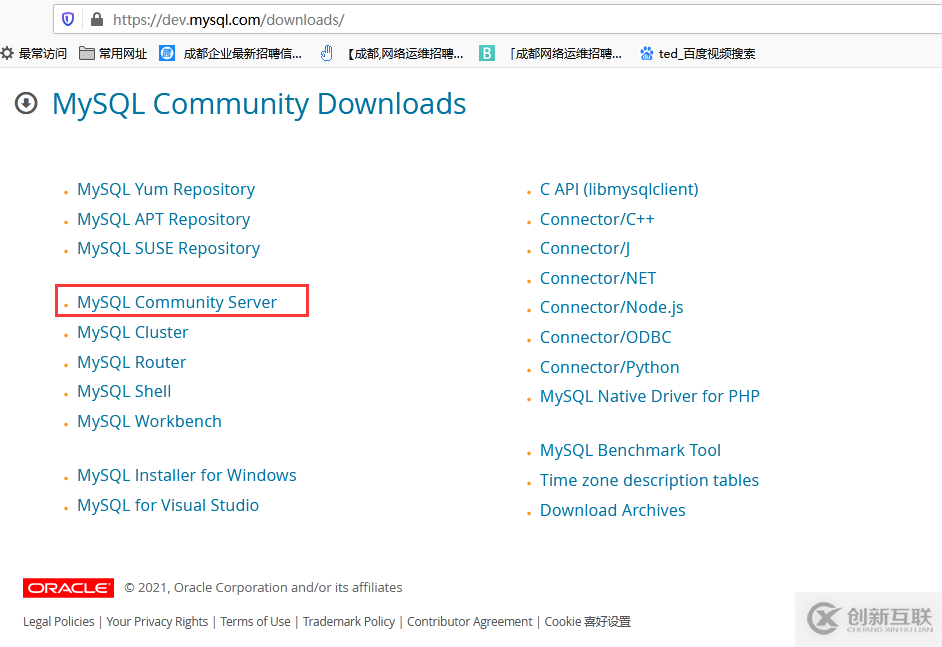Open MySQL Benchmark Tool link
This screenshot has width=942, height=647.
(630, 450)
